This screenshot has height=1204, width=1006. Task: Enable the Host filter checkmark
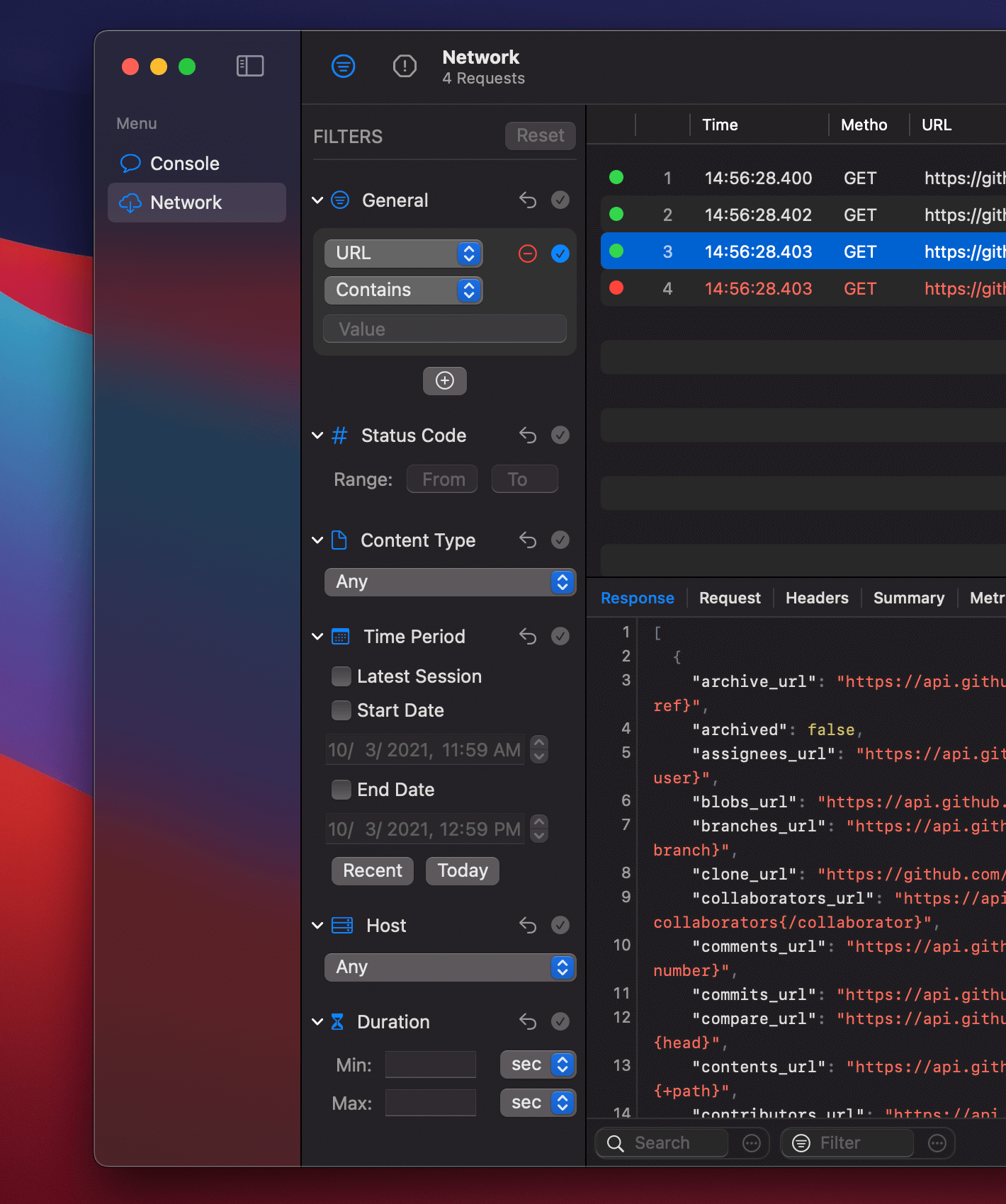coord(560,925)
